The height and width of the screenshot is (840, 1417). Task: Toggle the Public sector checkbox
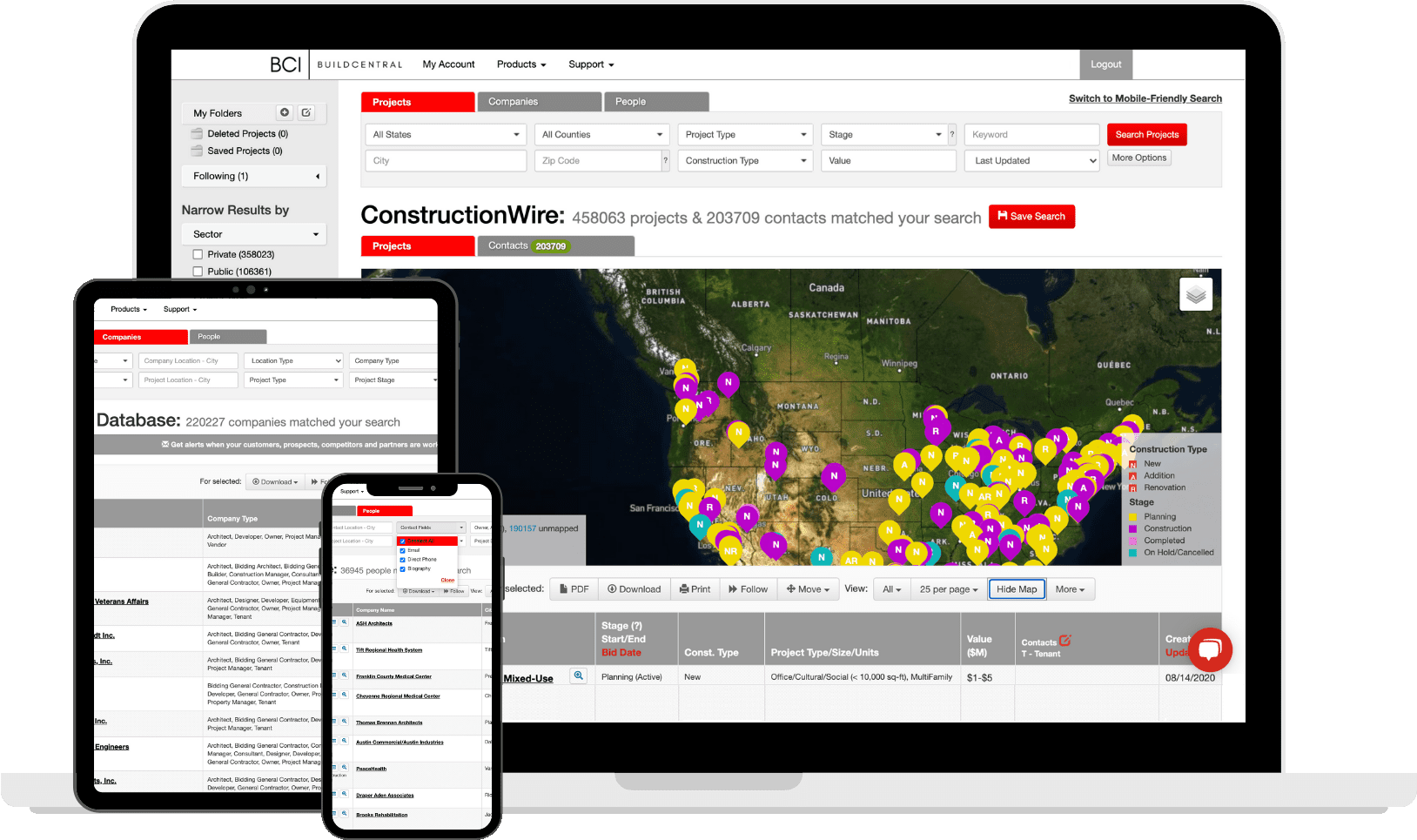tap(198, 272)
